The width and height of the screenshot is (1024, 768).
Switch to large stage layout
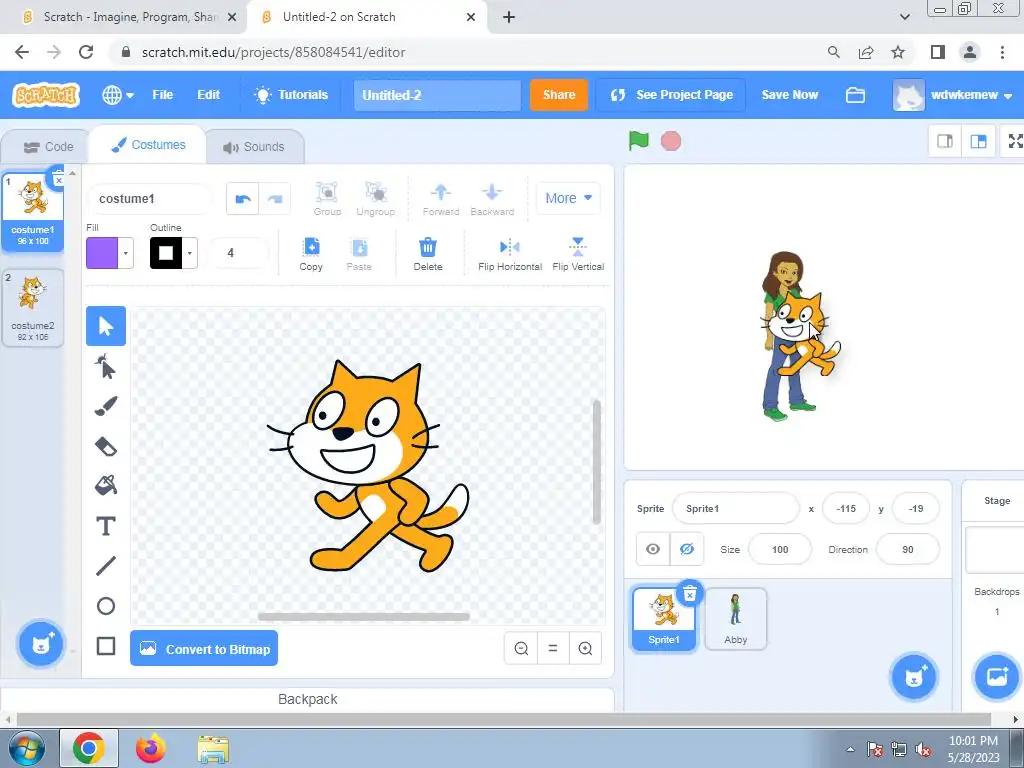(978, 141)
